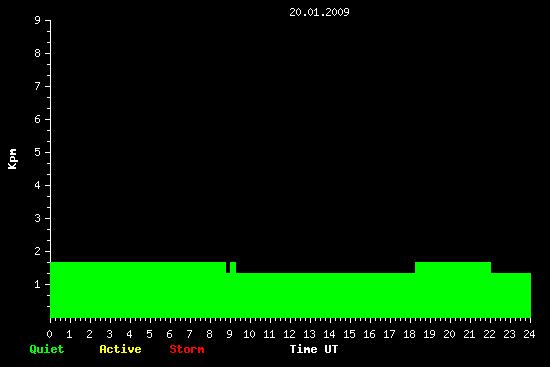
Task: Click hour 9 on the time axis
Action: tap(229, 334)
